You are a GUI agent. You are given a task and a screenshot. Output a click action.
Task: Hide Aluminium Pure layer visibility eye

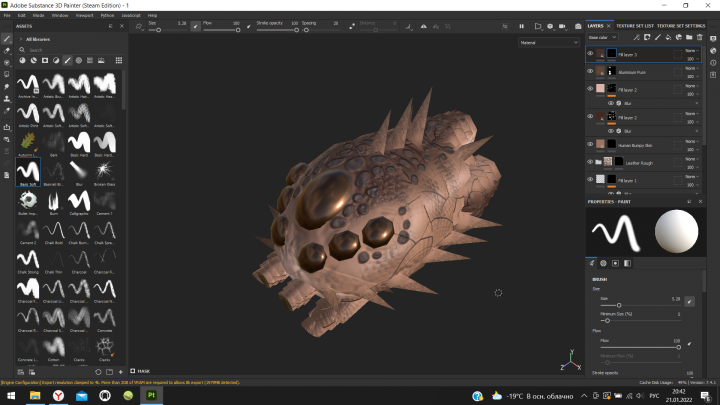tap(590, 71)
